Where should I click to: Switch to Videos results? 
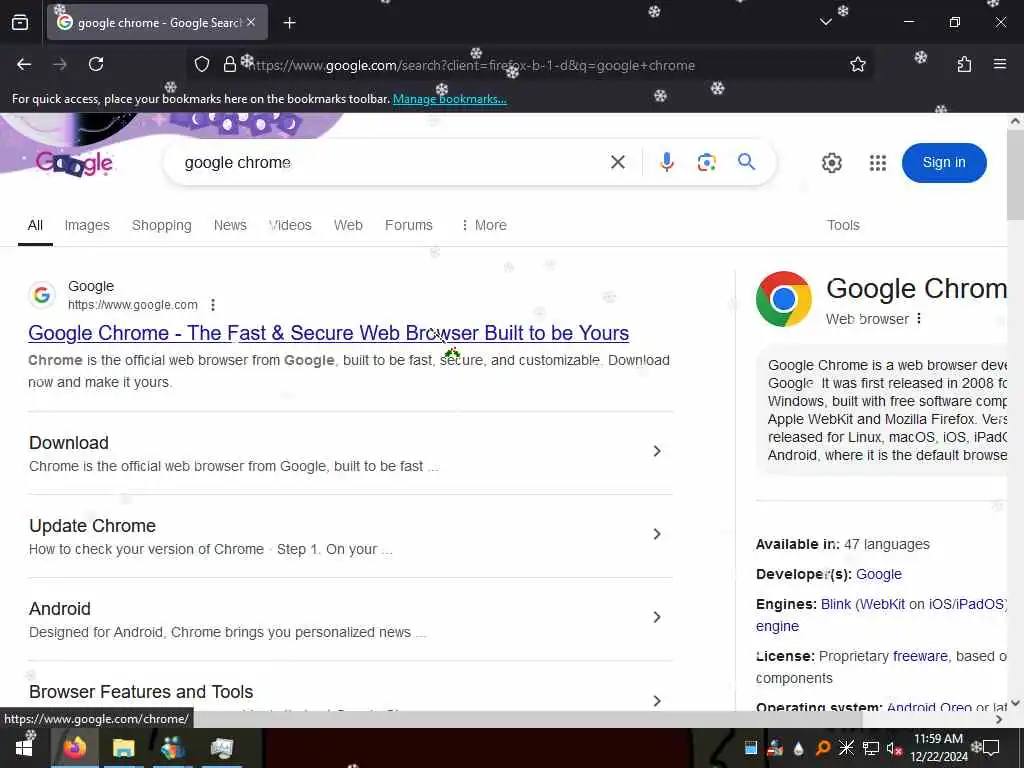(291, 225)
